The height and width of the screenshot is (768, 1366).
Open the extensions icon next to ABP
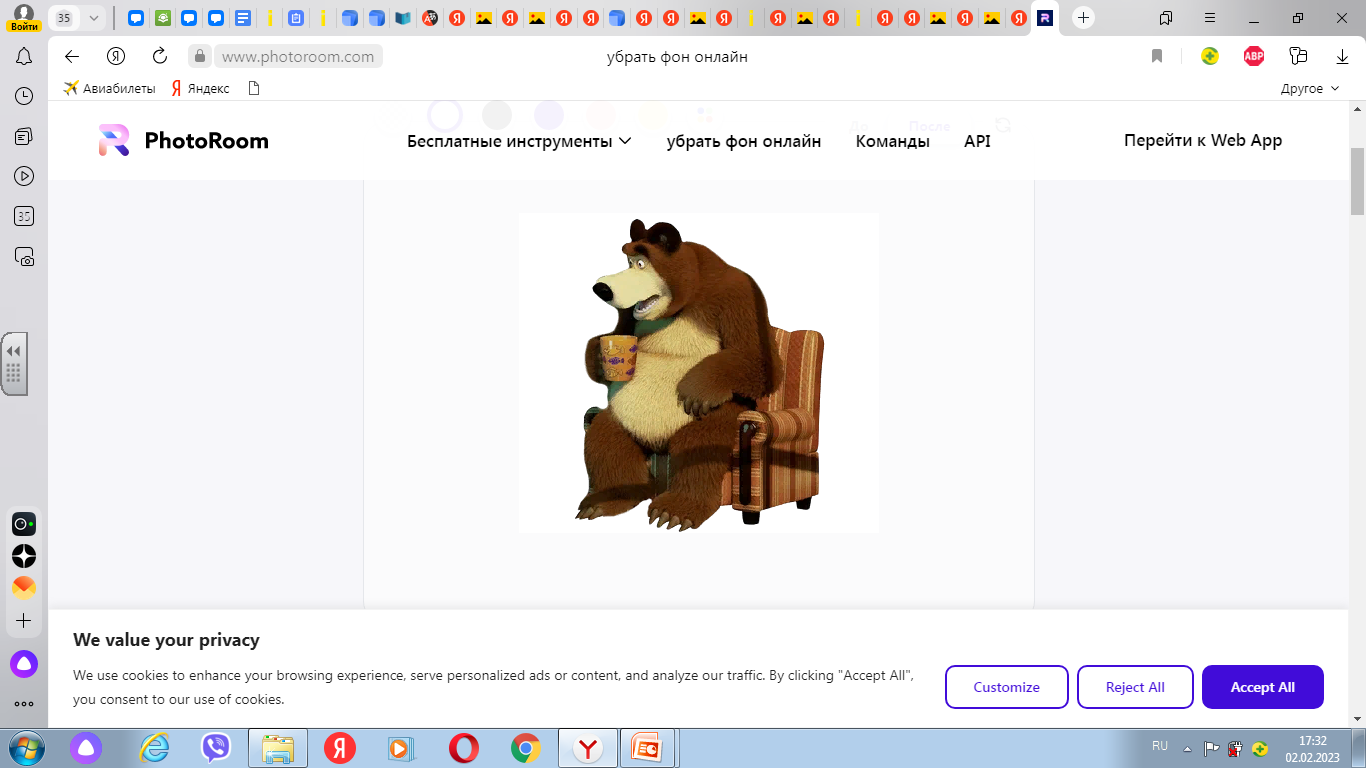click(x=1298, y=56)
